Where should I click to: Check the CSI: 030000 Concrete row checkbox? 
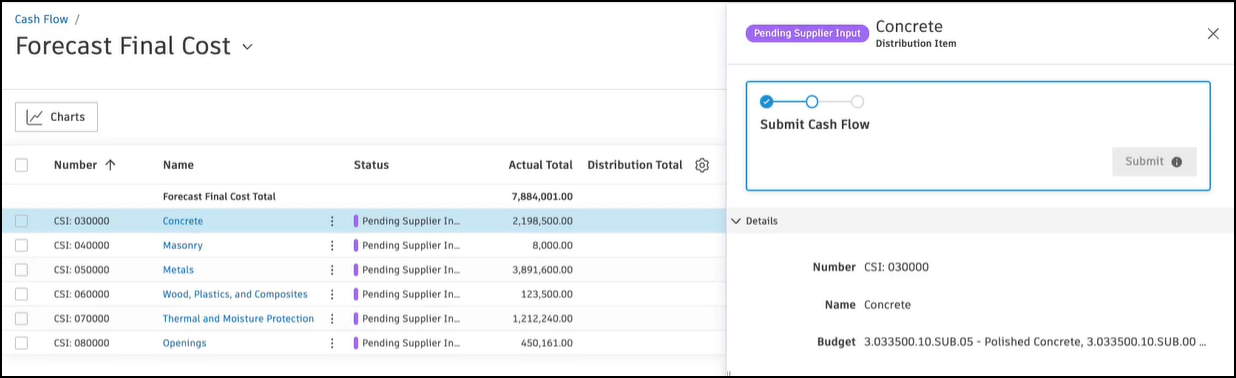pyautogui.click(x=22, y=221)
